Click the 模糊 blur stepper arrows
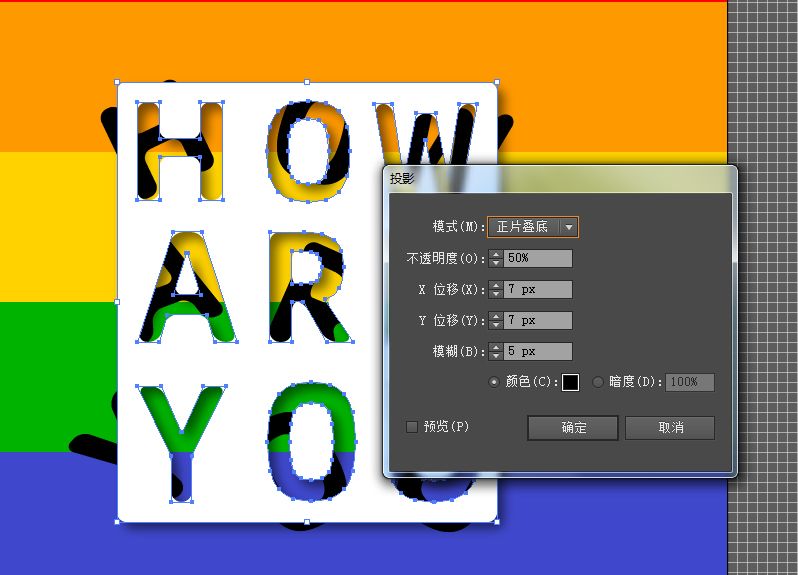Screen dimensions: 798x575 pos(495,352)
